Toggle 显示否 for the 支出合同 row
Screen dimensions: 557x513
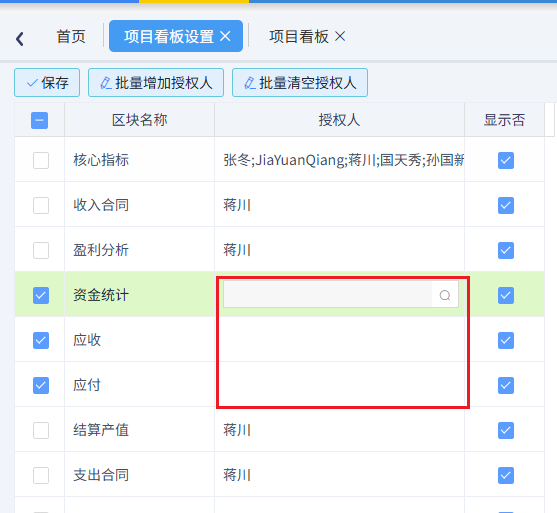coord(506,475)
